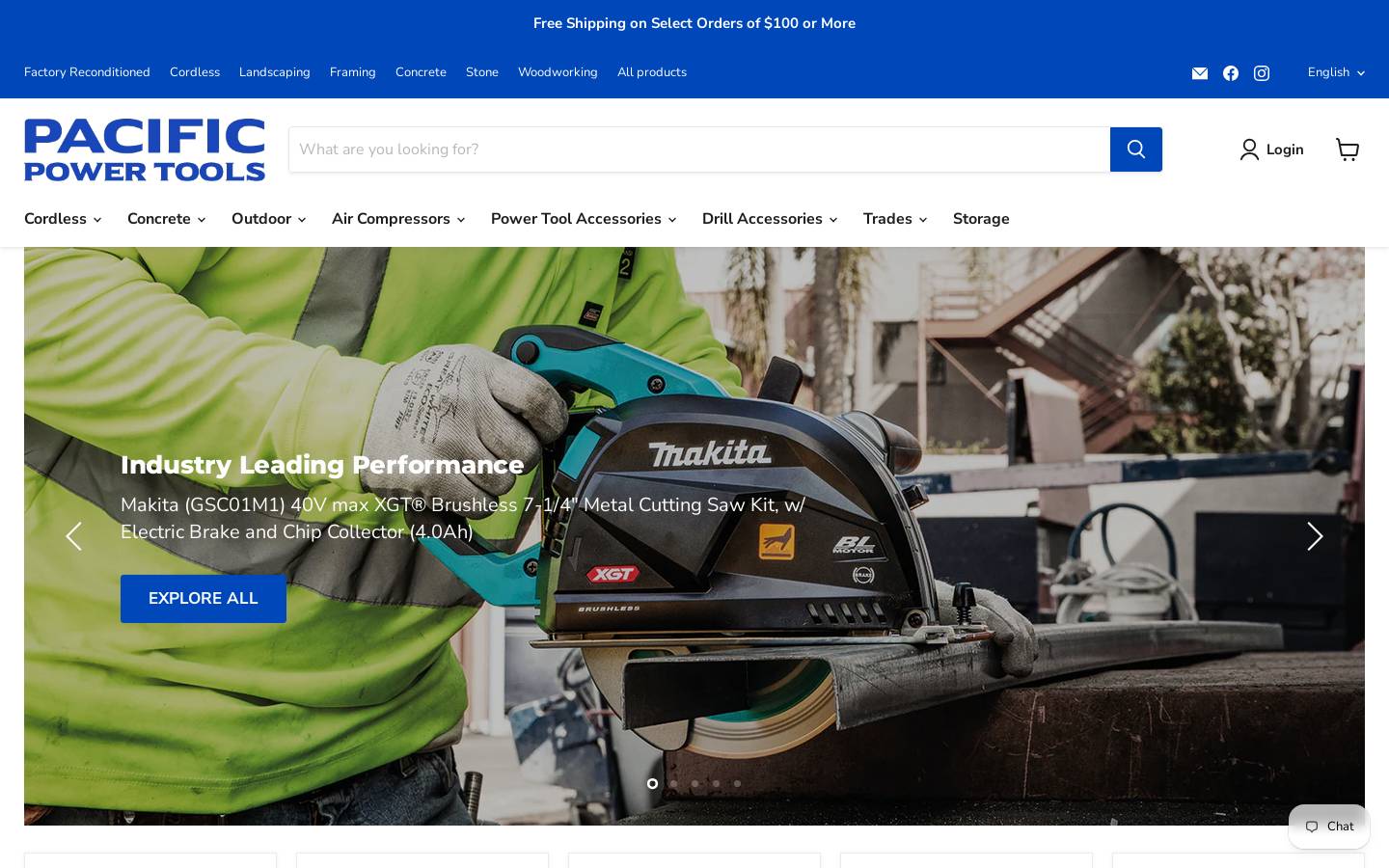Click the Login text link
Image resolution: width=1389 pixels, height=868 pixels.
tap(1285, 149)
